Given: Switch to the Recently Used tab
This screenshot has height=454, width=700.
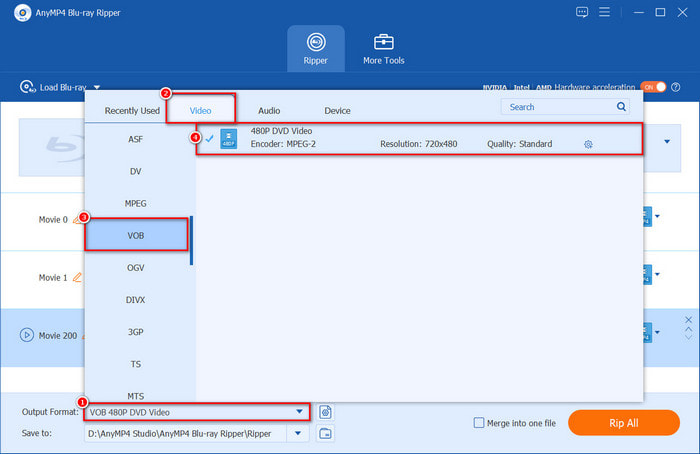Looking at the screenshot, I should [132, 111].
